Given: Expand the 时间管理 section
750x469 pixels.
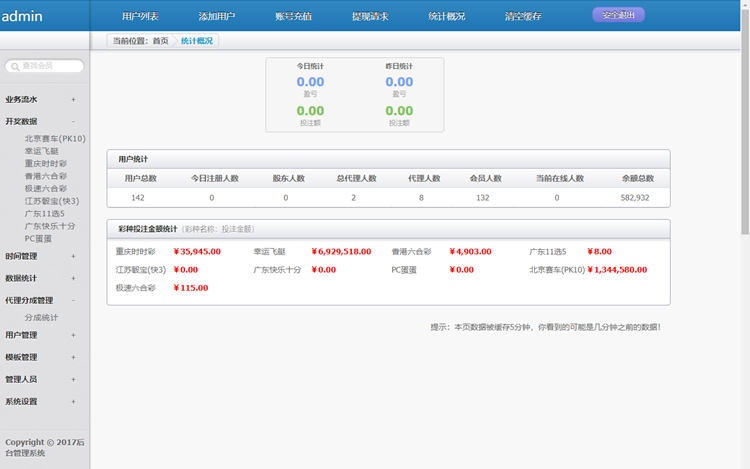Looking at the screenshot, I should (x=73, y=256).
